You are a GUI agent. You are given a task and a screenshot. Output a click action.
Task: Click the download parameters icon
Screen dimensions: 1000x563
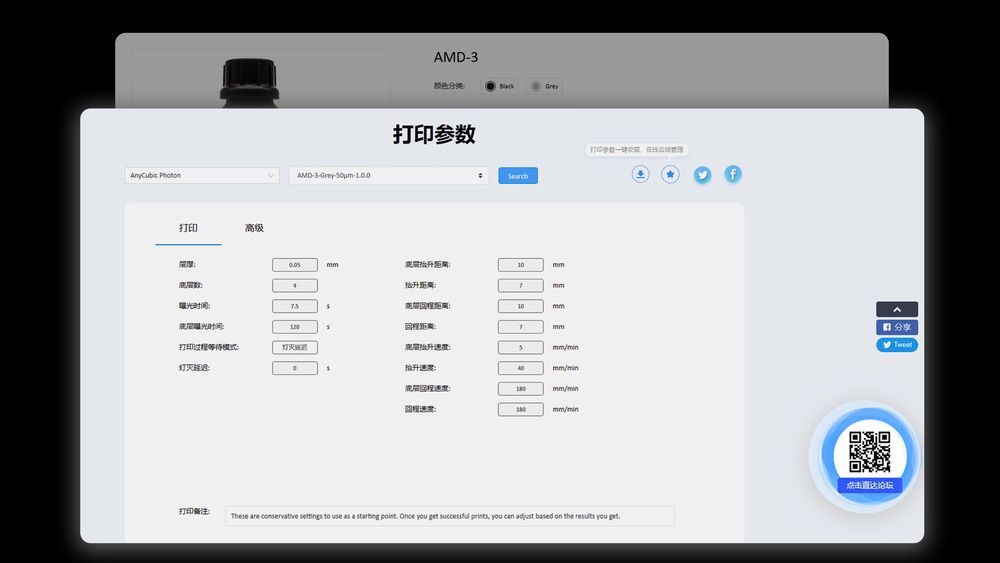[x=640, y=174]
